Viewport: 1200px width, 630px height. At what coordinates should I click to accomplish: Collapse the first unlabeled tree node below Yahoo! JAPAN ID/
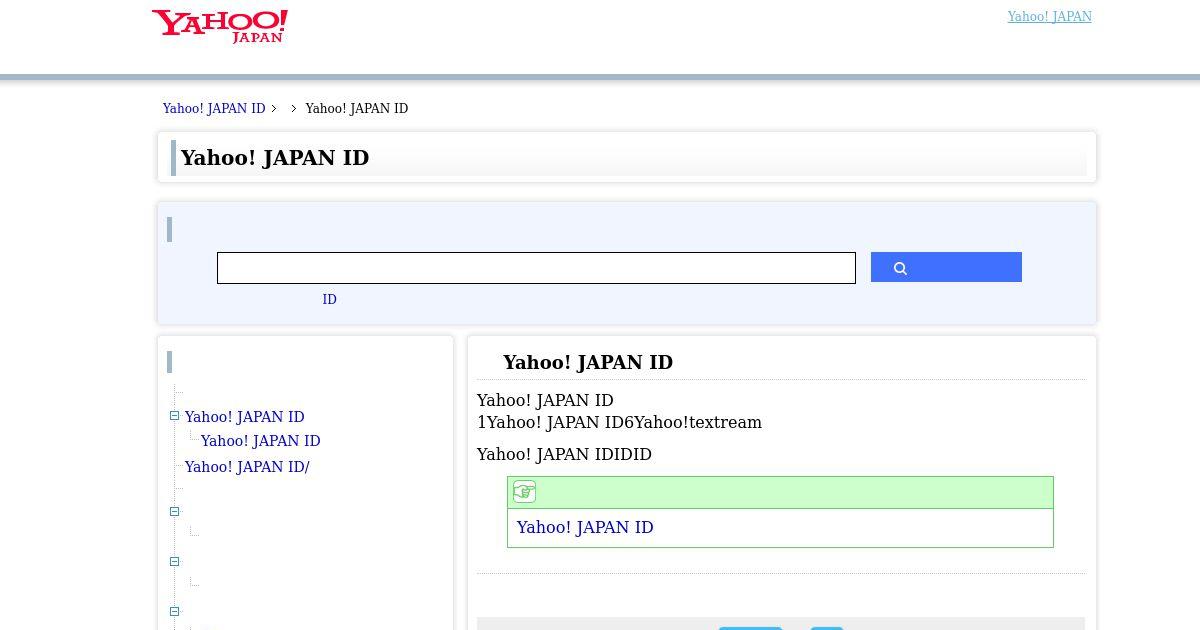click(x=174, y=511)
